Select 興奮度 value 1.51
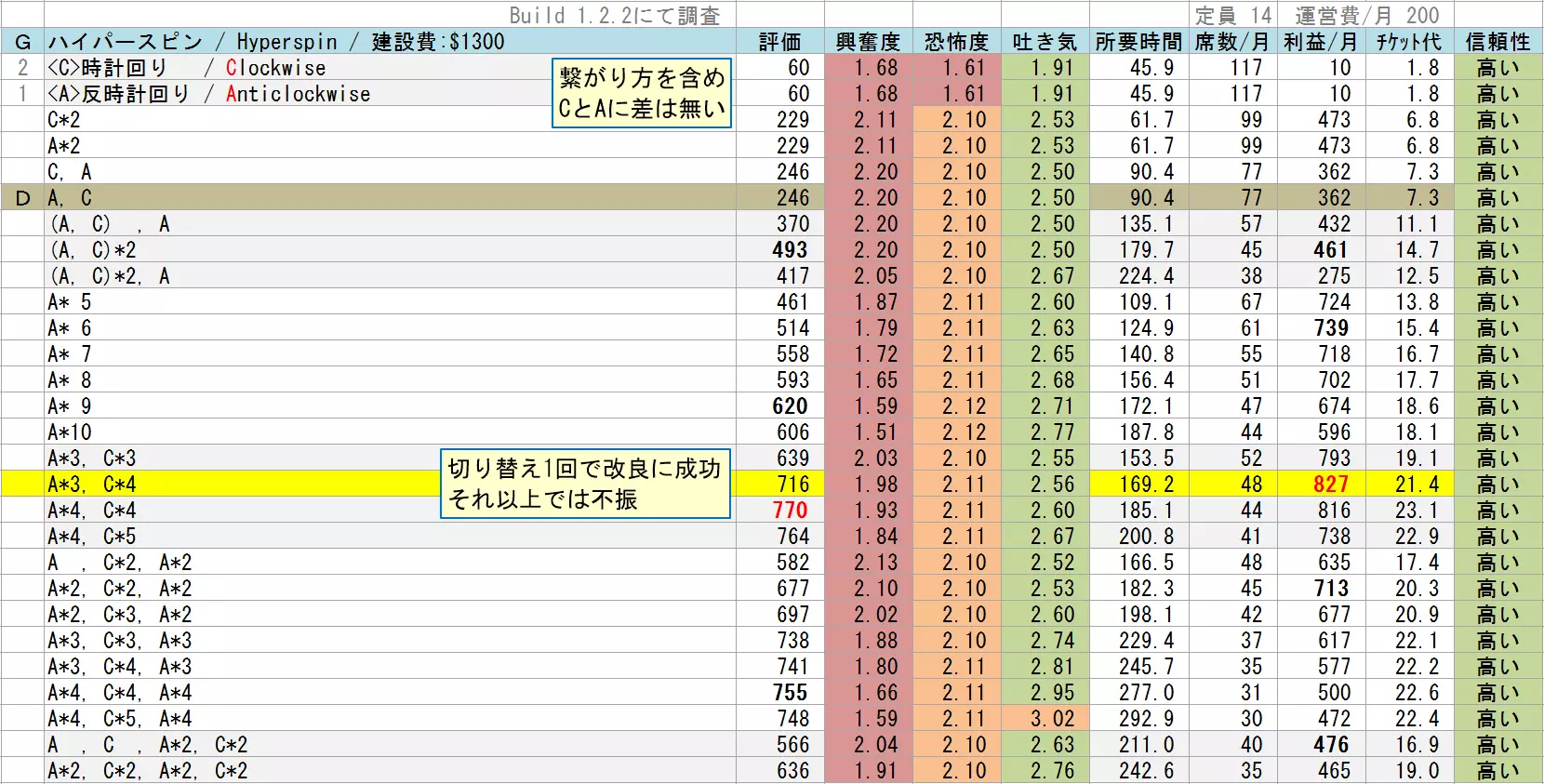 coord(876,432)
